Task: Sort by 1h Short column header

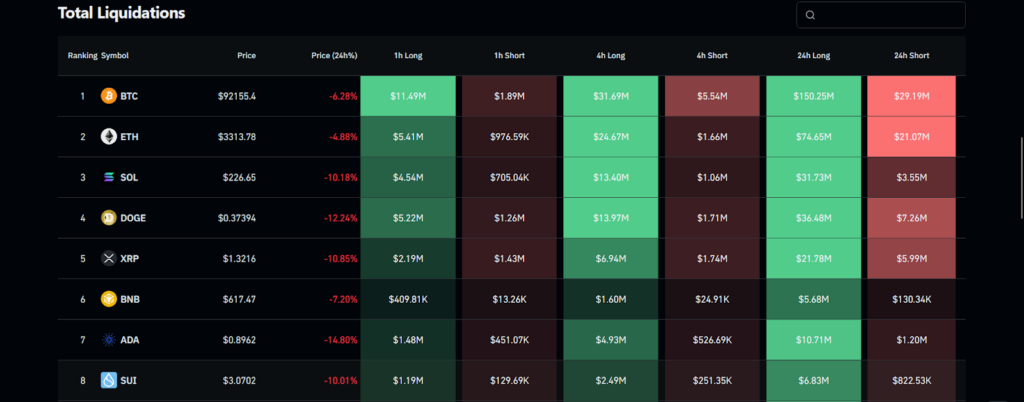Action: [509, 56]
